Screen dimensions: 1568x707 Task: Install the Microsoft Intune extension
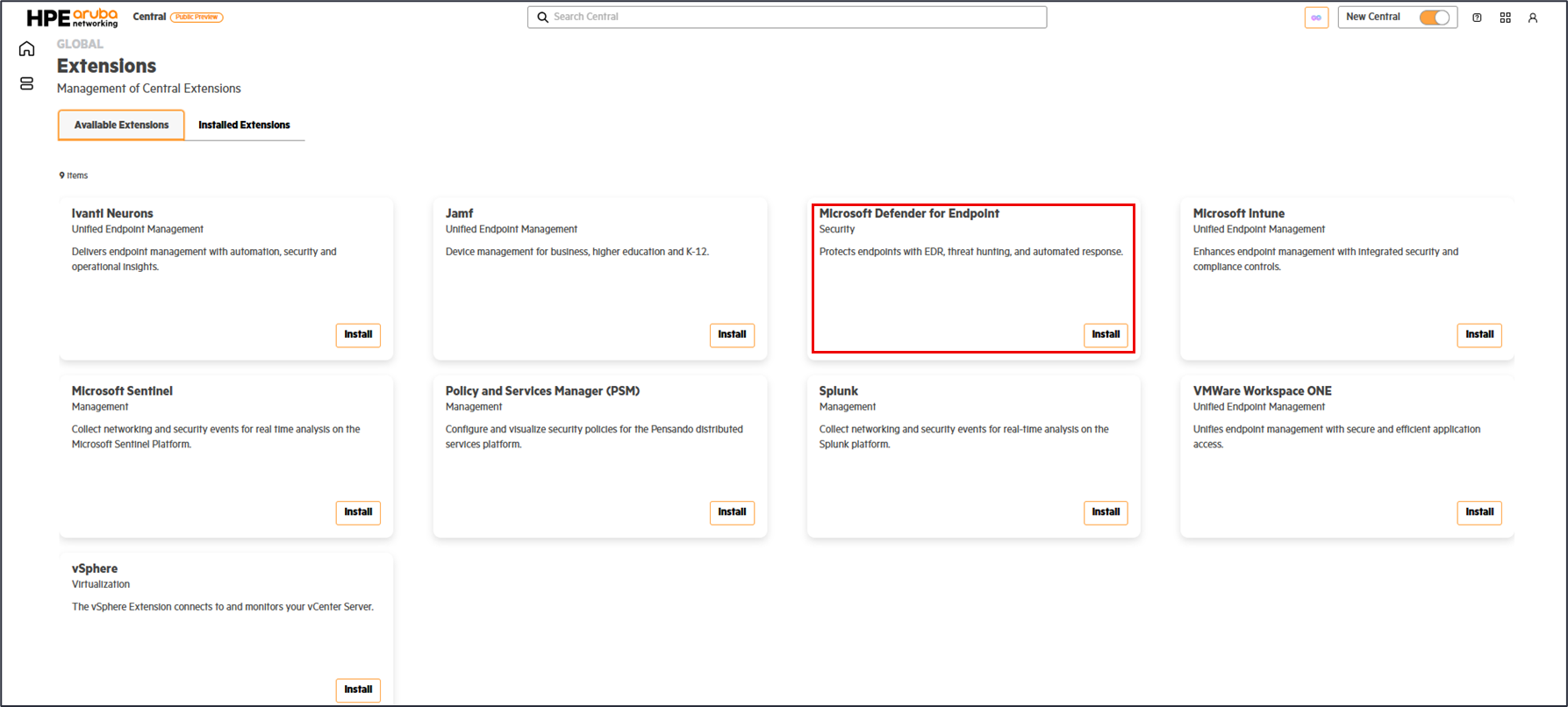[x=1479, y=335]
